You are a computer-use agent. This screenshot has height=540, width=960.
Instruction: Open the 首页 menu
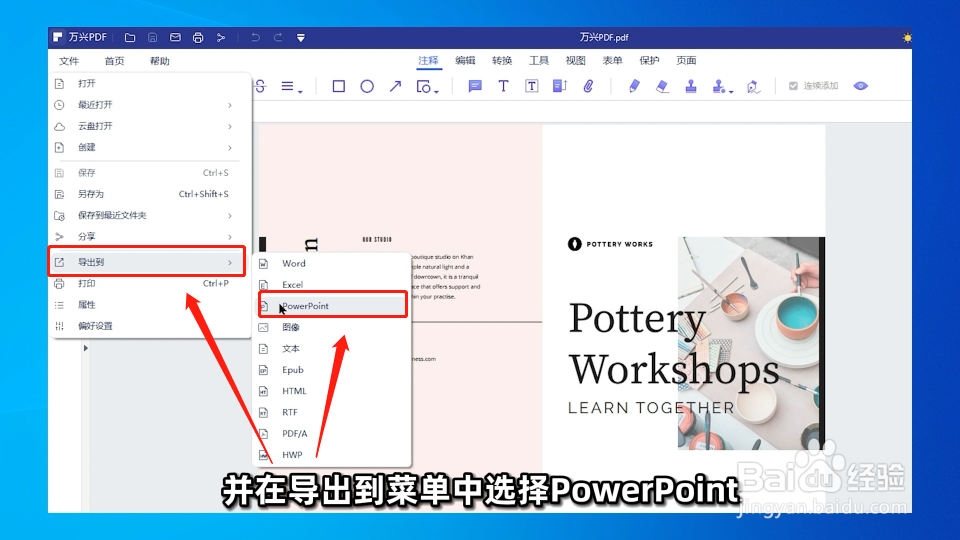114,61
